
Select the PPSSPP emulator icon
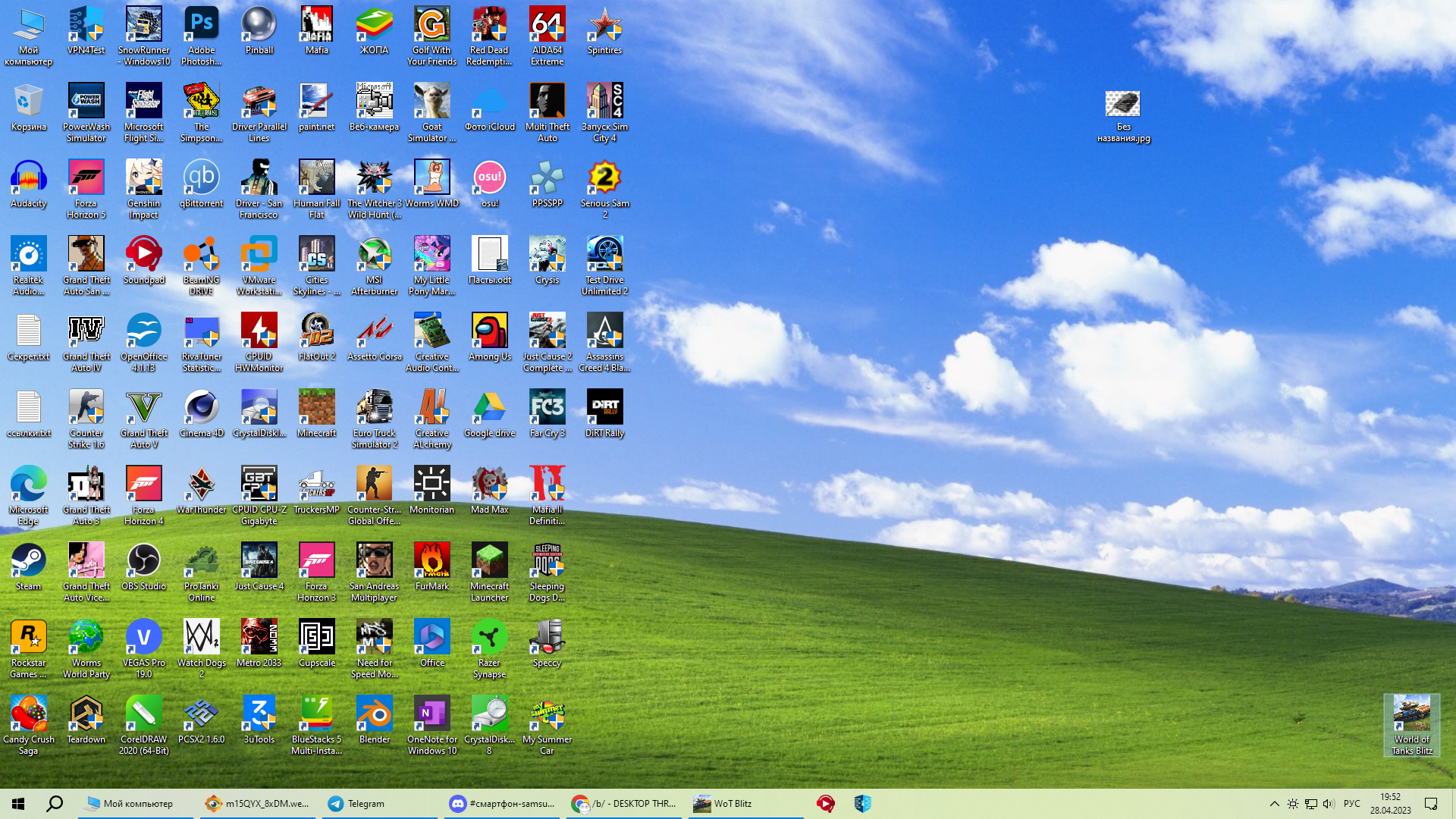(x=548, y=184)
